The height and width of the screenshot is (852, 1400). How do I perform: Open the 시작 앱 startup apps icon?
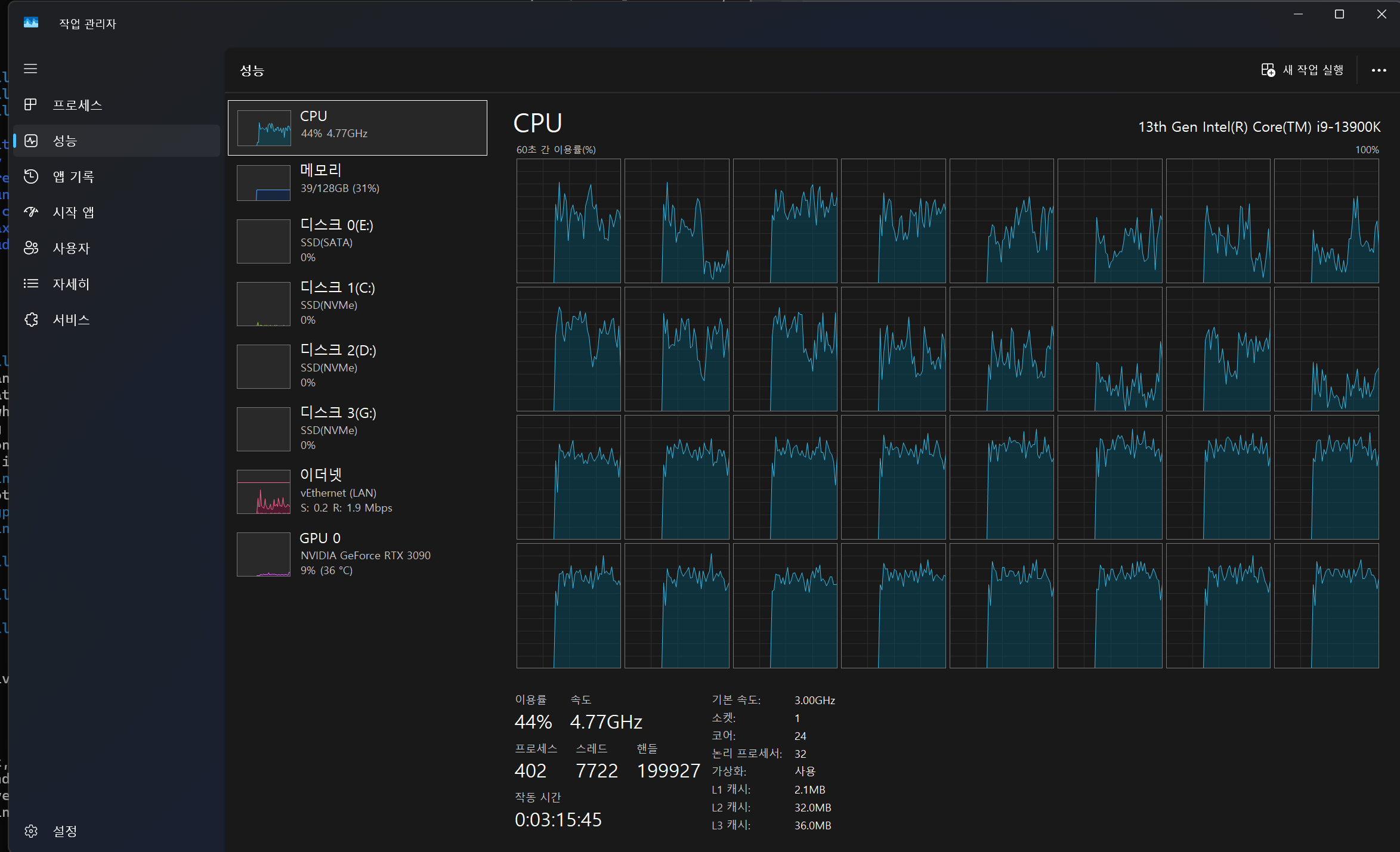(x=30, y=212)
